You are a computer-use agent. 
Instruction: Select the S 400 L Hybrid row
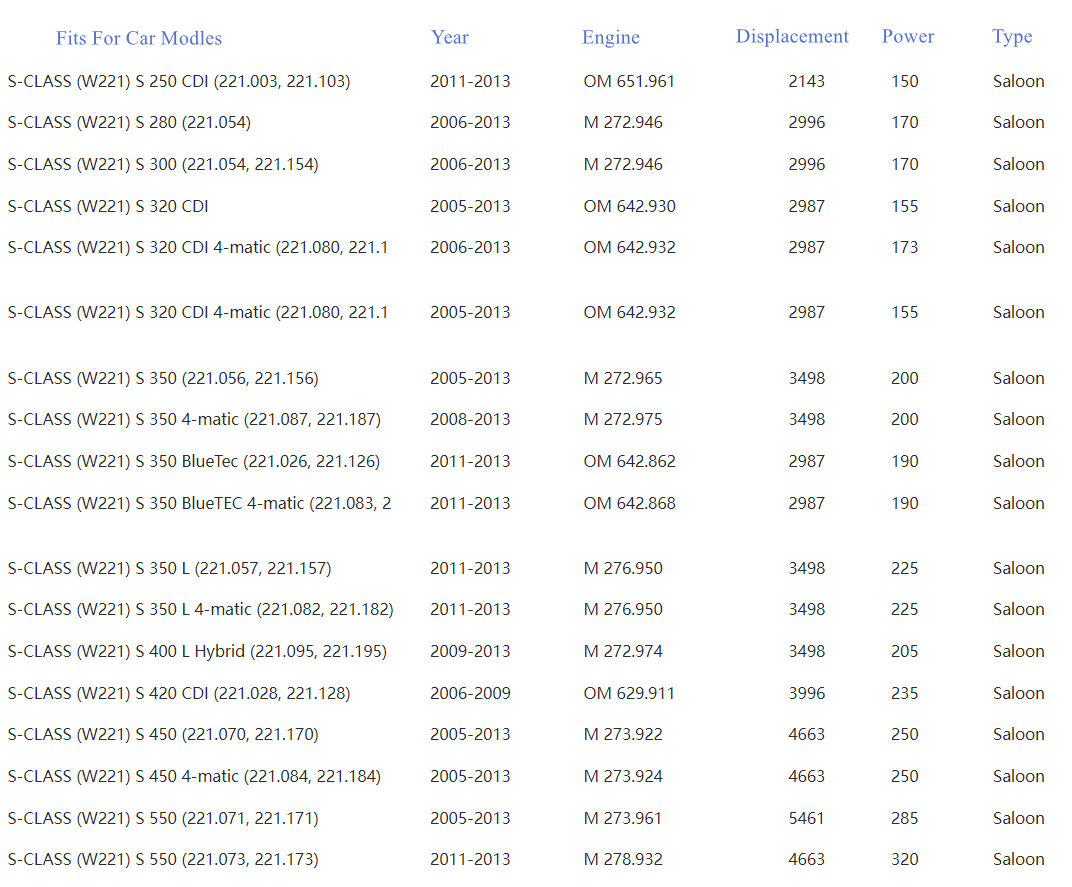197,651
